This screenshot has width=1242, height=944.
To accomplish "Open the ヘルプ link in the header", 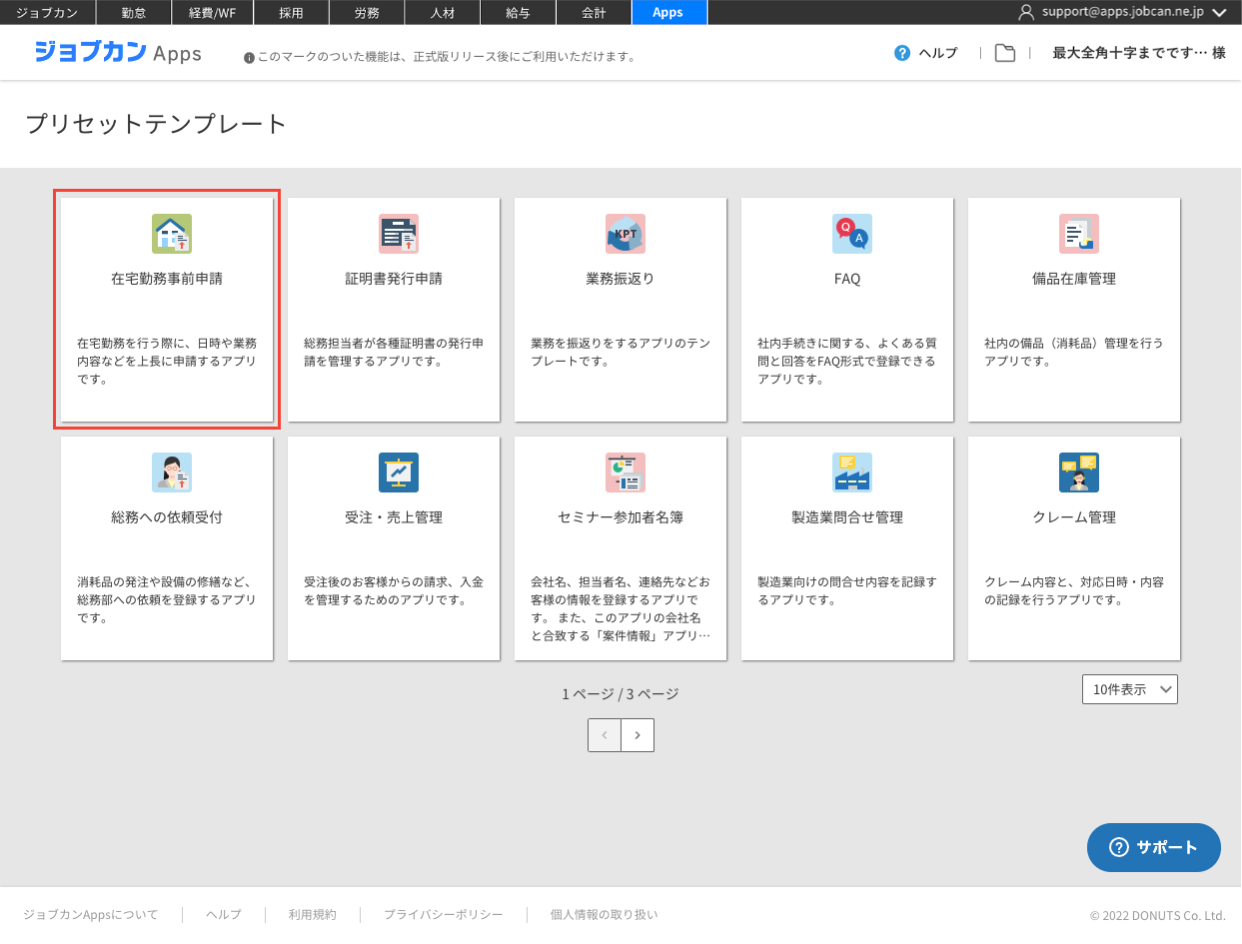I will 926,53.
